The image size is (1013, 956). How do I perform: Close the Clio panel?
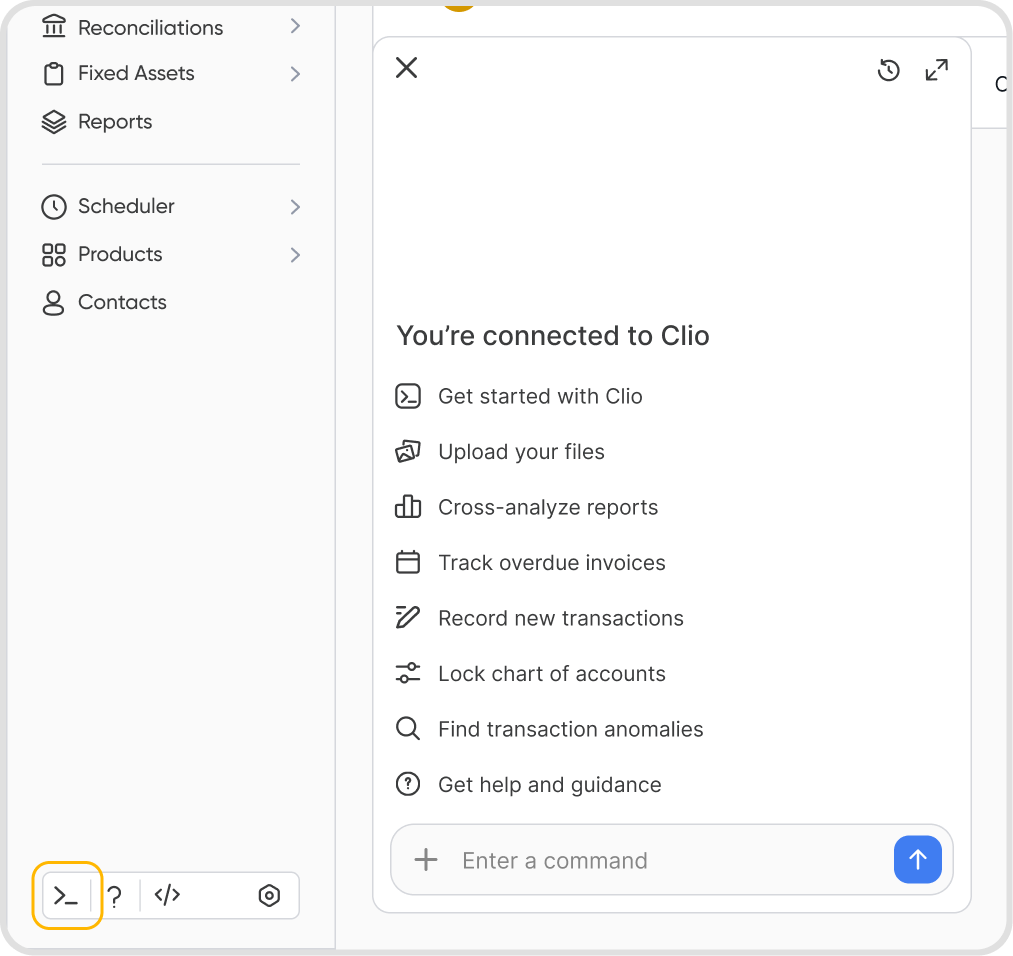406,67
